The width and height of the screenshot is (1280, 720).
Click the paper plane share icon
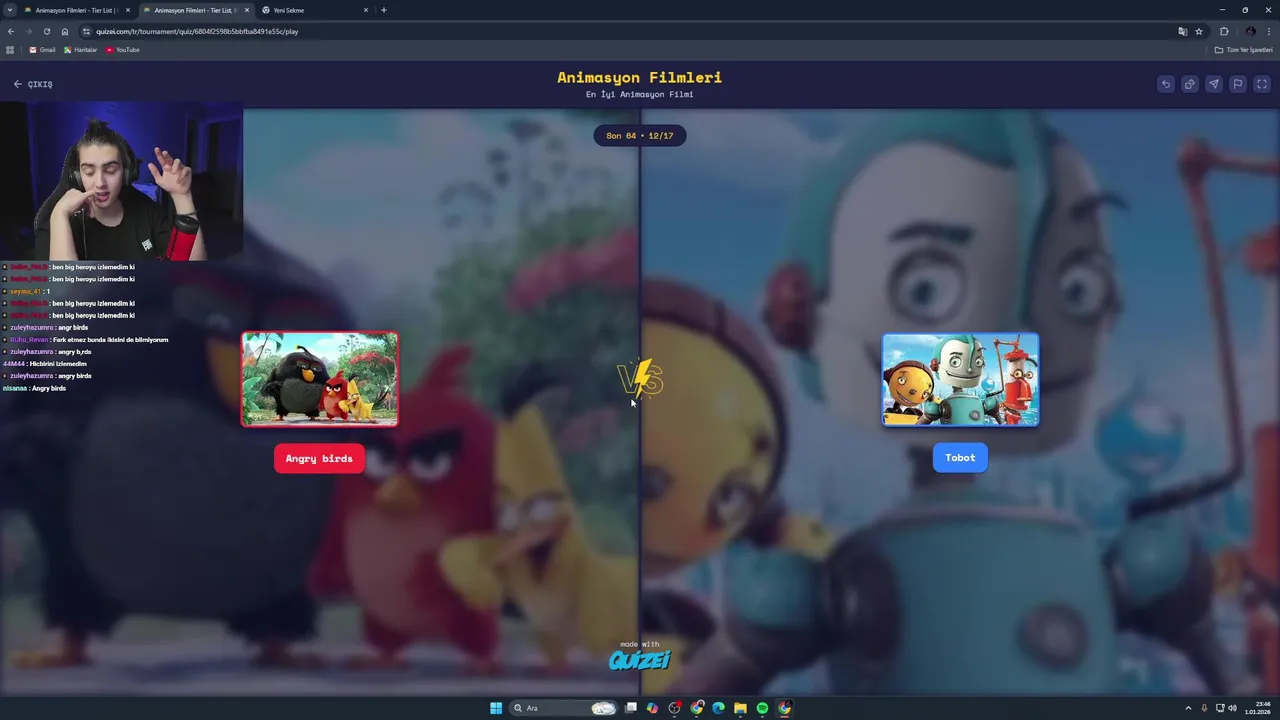tap(1213, 84)
